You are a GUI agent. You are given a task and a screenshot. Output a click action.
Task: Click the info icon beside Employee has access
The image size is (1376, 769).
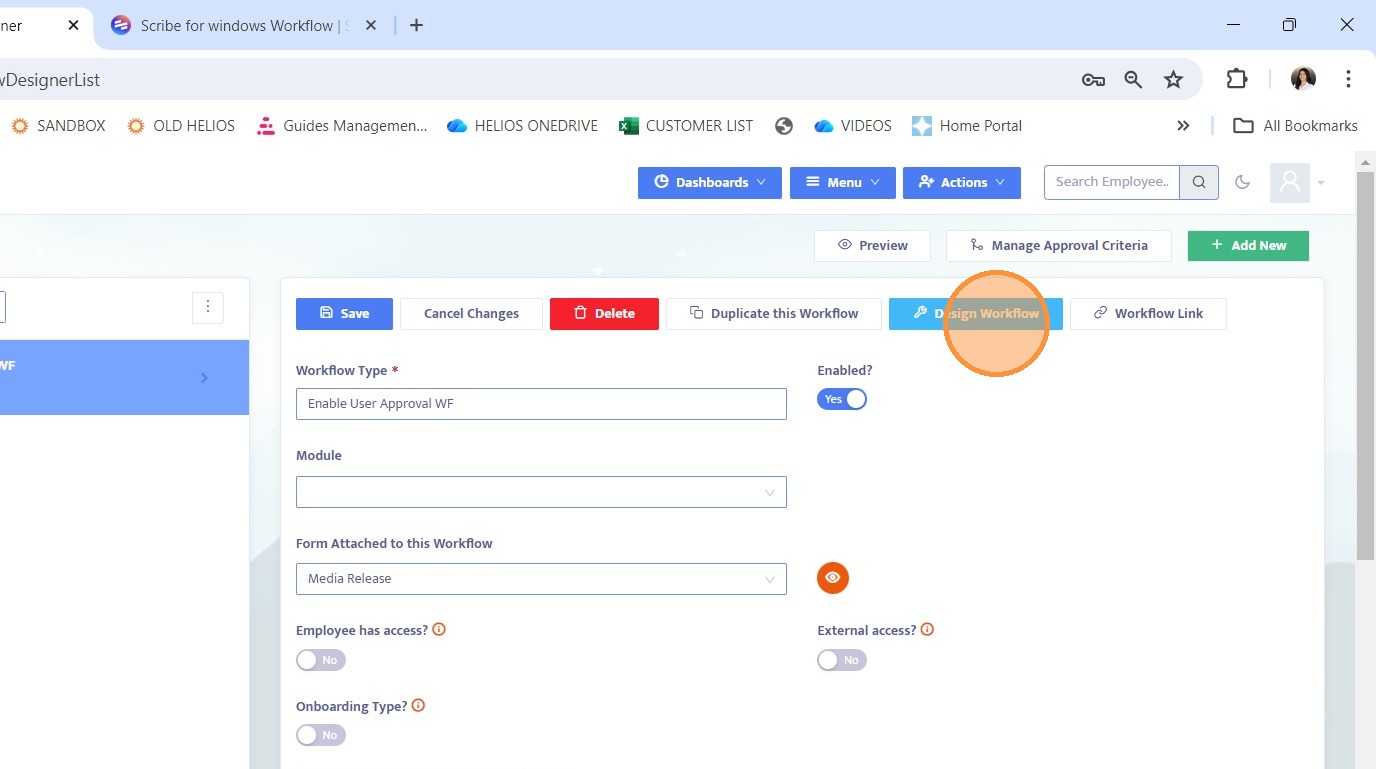pyautogui.click(x=439, y=630)
